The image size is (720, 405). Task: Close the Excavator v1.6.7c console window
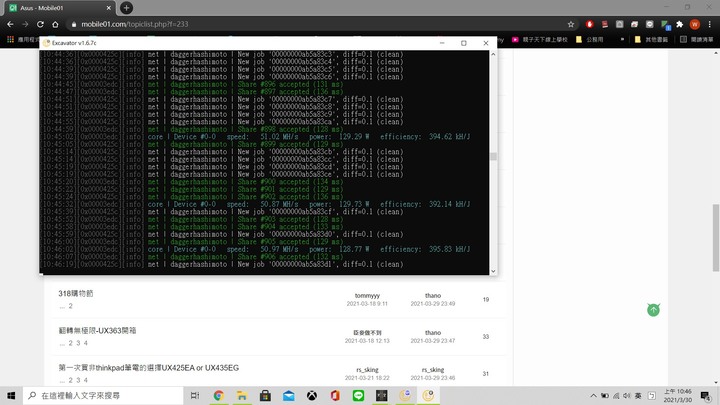tap(486, 43)
